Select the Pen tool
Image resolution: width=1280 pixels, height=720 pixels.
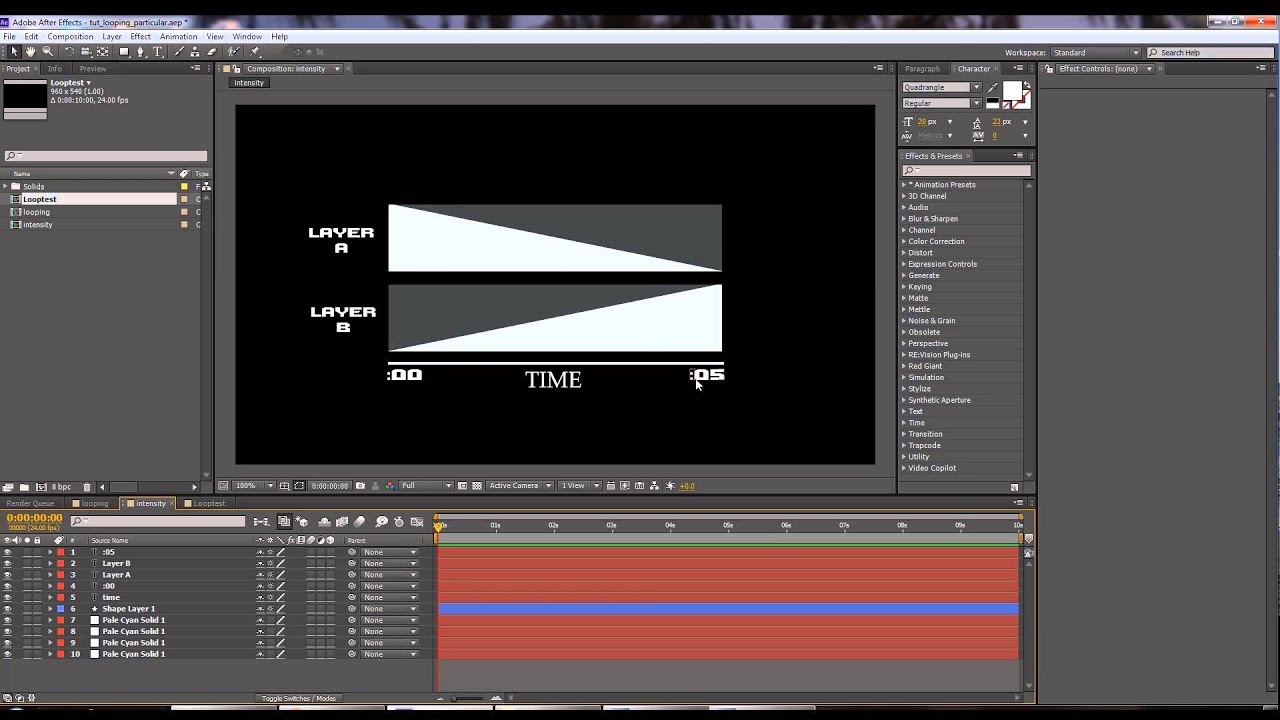point(141,52)
